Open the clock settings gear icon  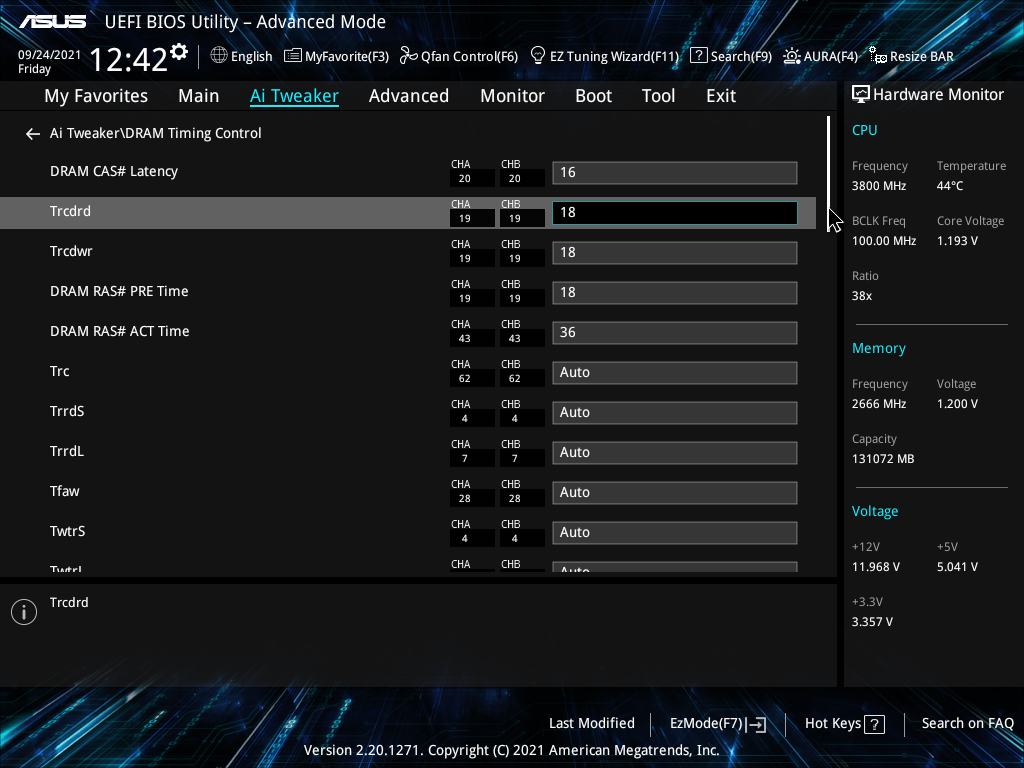179,51
